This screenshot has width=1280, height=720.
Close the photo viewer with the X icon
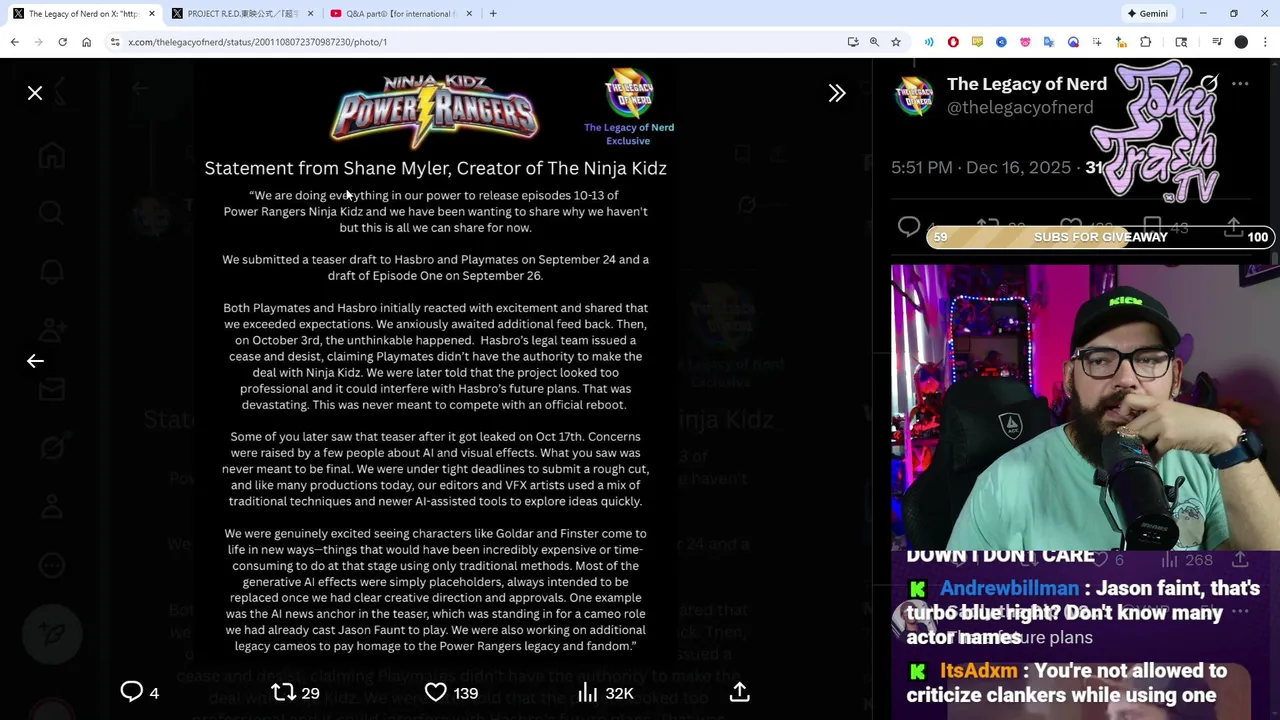[x=35, y=93]
